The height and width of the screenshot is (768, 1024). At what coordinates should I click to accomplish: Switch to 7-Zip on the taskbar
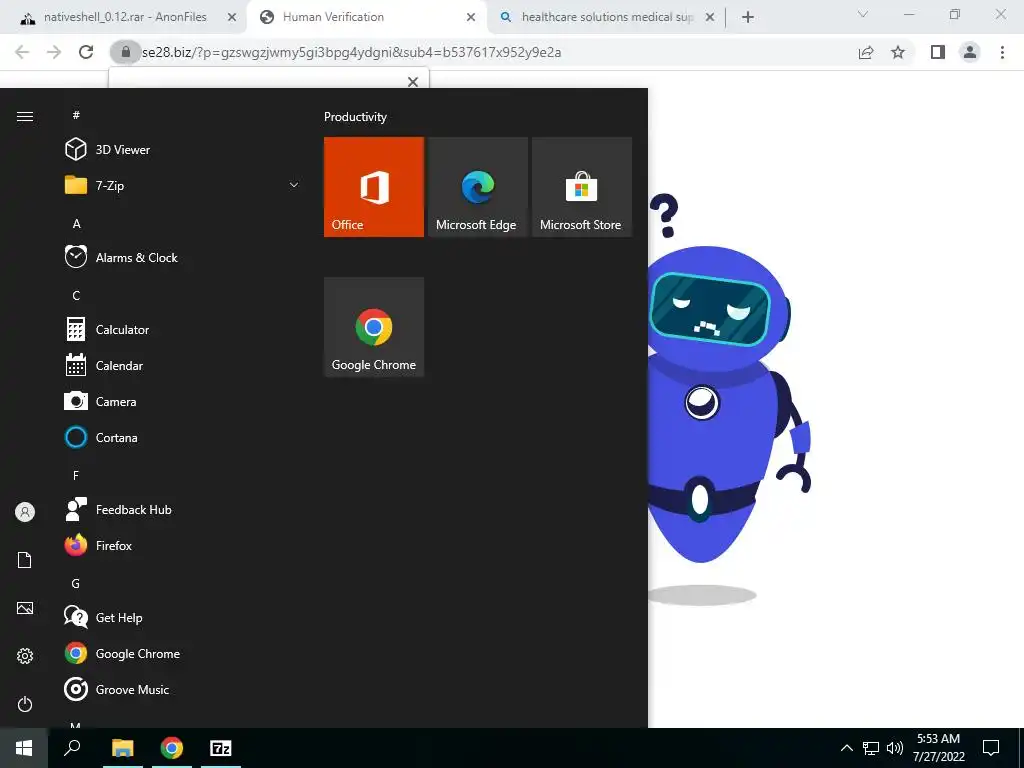[221, 748]
